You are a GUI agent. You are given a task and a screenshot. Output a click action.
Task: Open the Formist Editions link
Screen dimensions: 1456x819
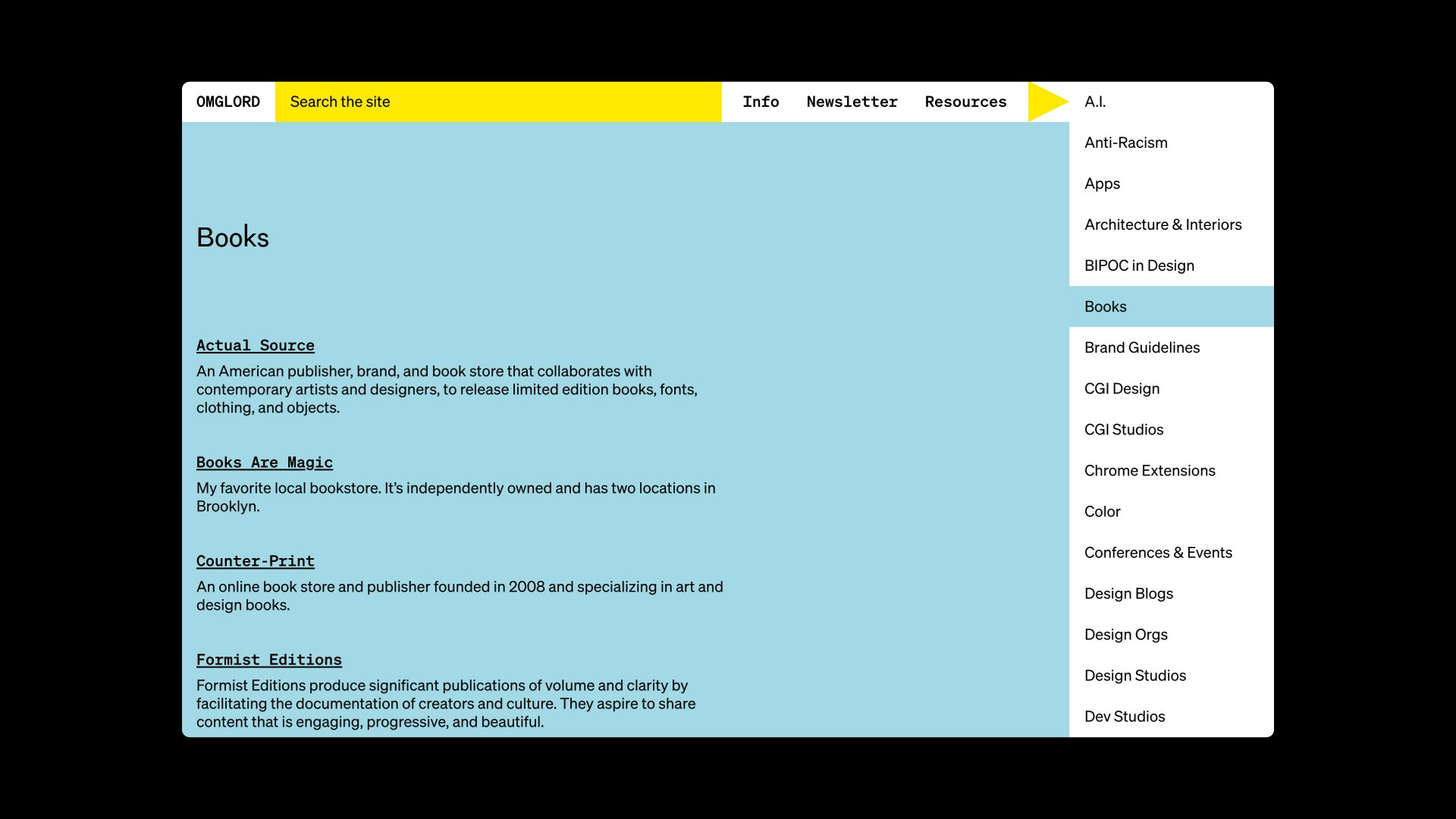pyautogui.click(x=269, y=660)
